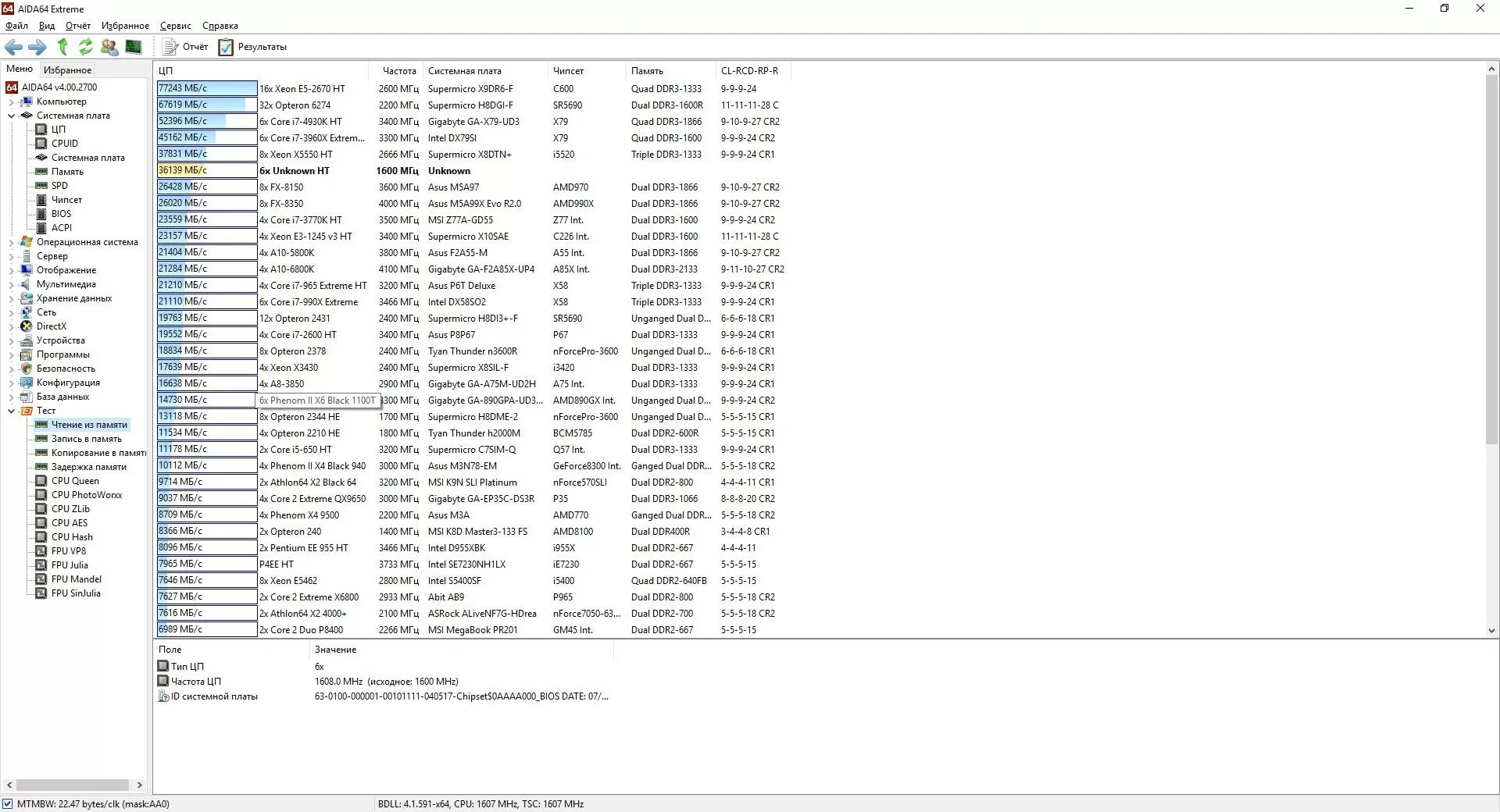
Task: Collapse the Системная плата tree node
Action: click(x=11, y=116)
